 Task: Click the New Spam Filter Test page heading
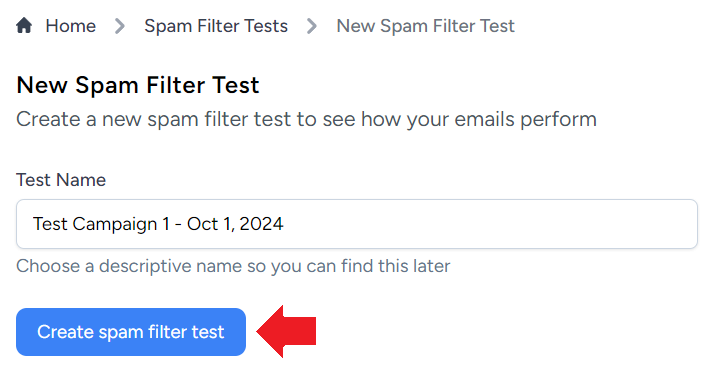[138, 85]
